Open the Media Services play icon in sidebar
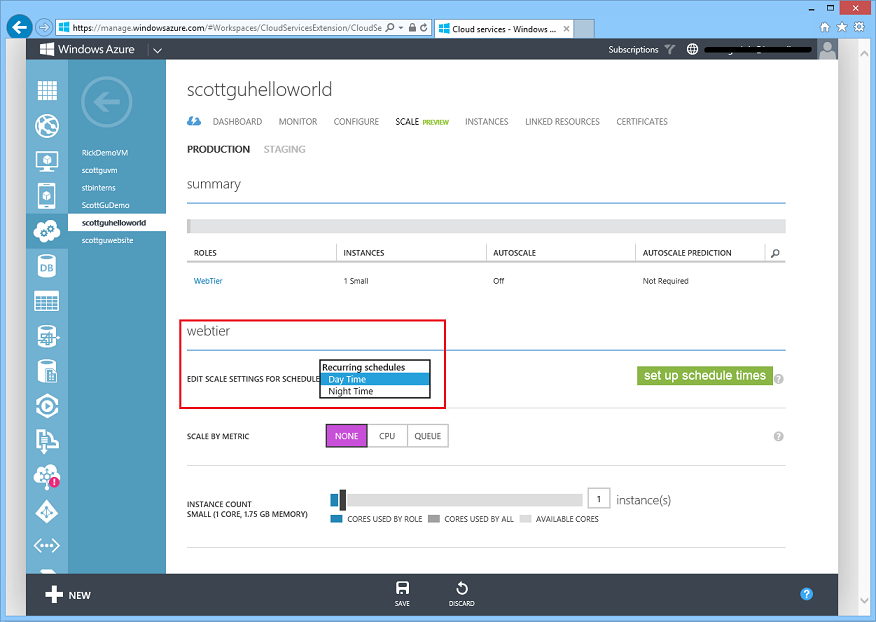Screen dimensions: 876x622 point(47,406)
